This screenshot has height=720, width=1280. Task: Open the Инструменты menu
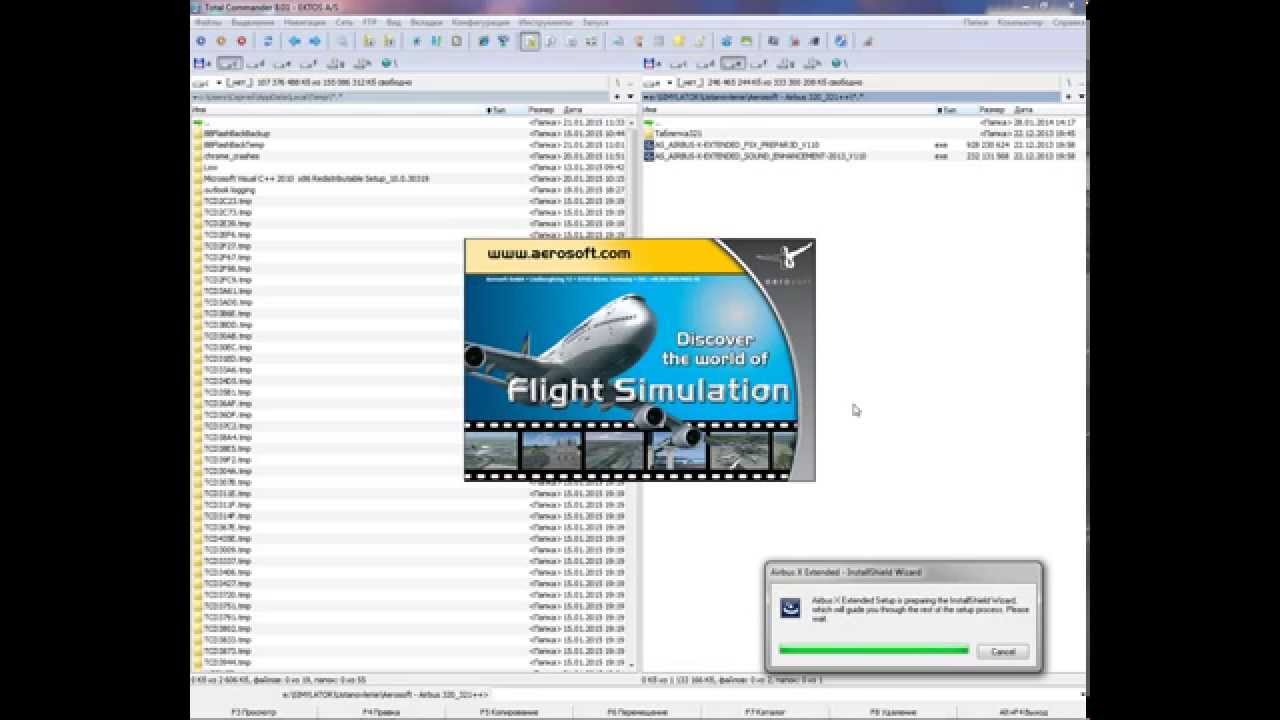click(546, 21)
